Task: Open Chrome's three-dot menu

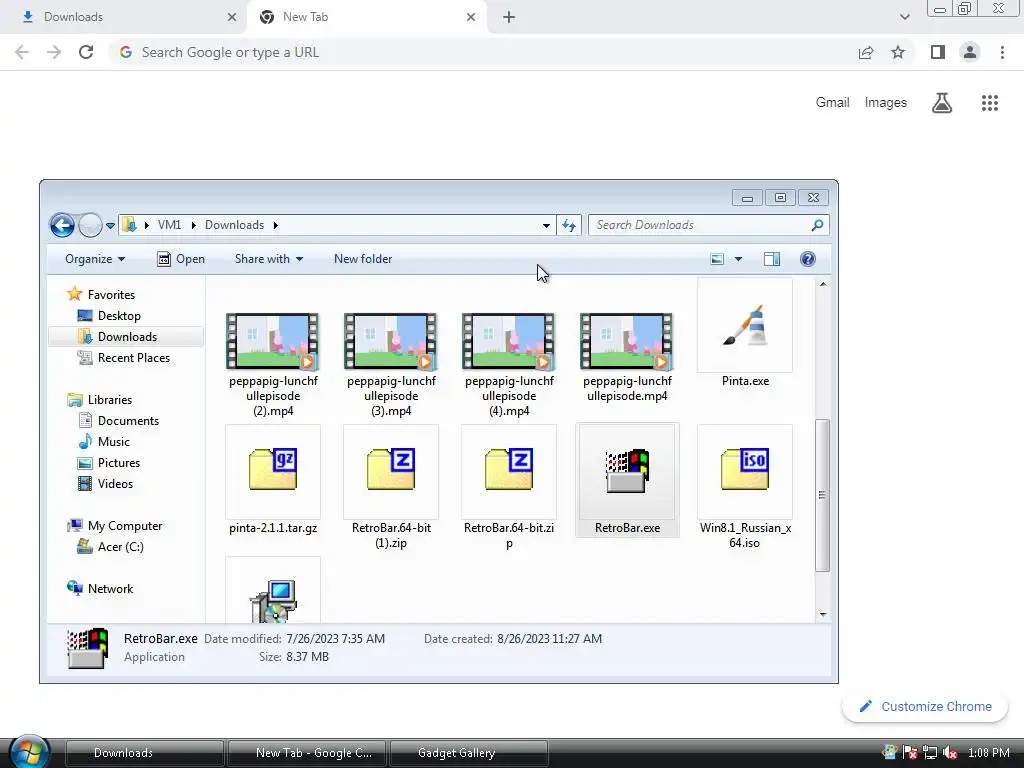Action: [1002, 52]
